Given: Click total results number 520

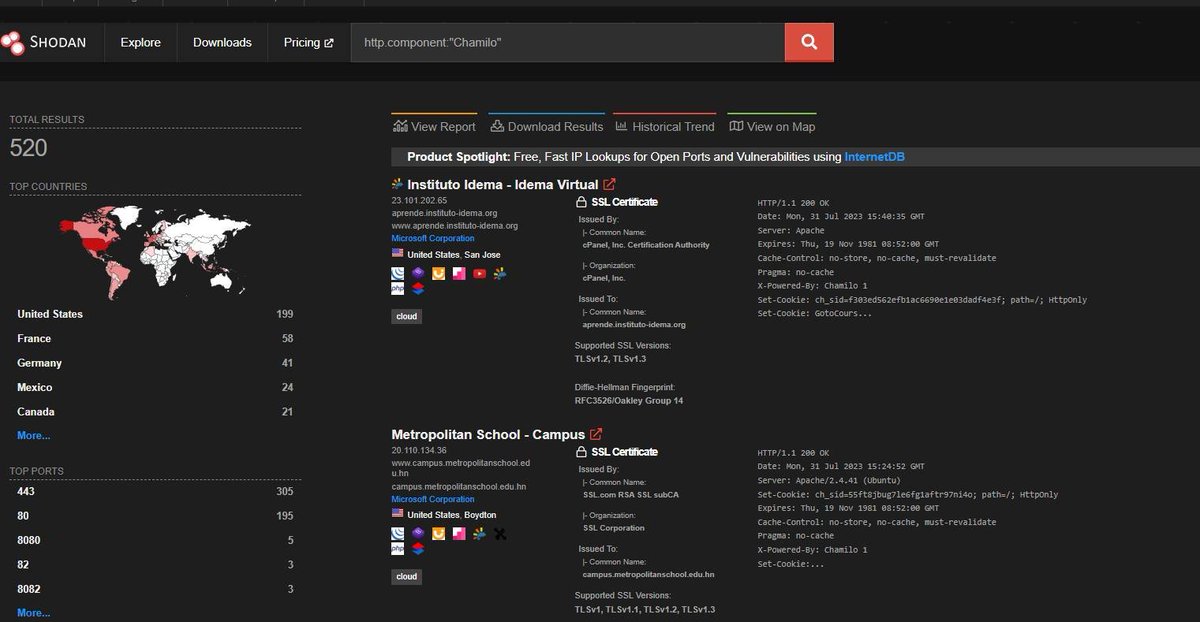Looking at the screenshot, I should 28,148.
